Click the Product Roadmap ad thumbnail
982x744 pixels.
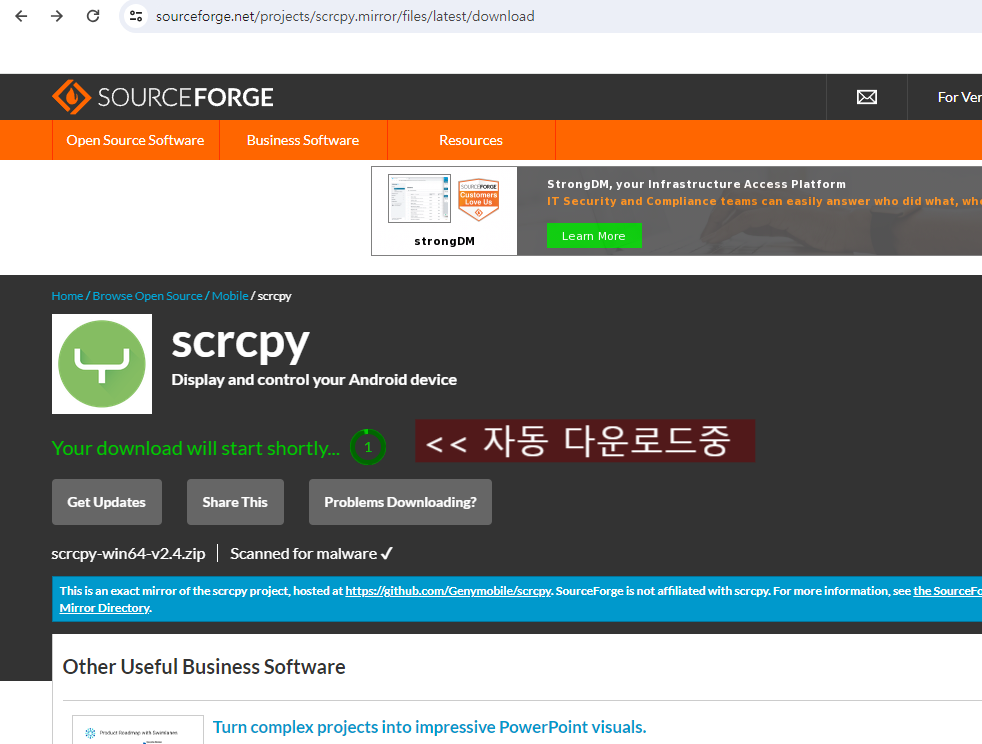[x=138, y=730]
